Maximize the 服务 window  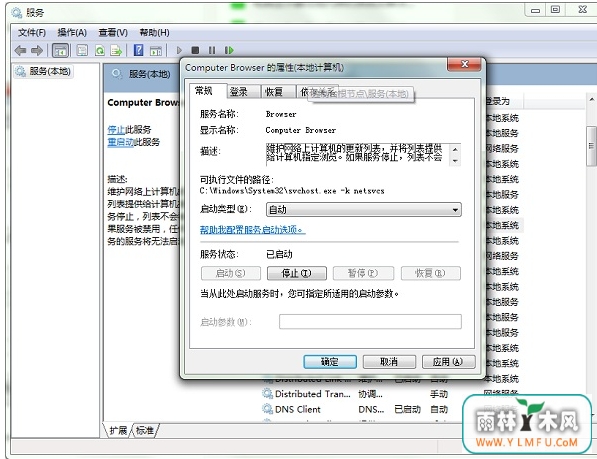click(555, 10)
